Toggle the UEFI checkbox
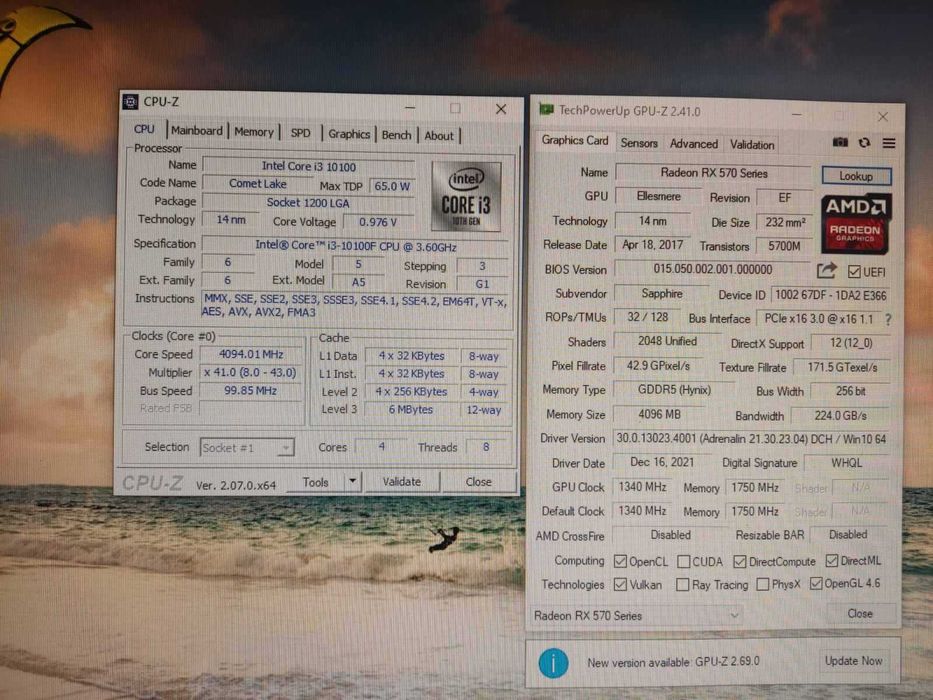933x700 pixels. pyautogui.click(x=854, y=272)
